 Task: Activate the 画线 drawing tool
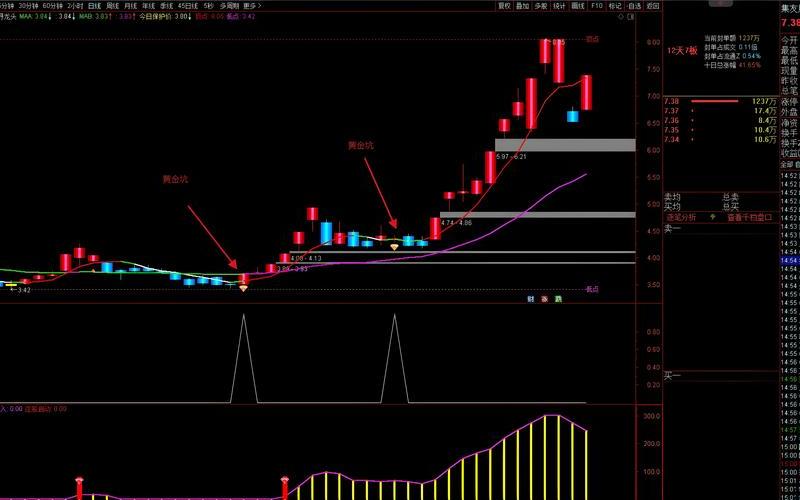pyautogui.click(x=578, y=6)
